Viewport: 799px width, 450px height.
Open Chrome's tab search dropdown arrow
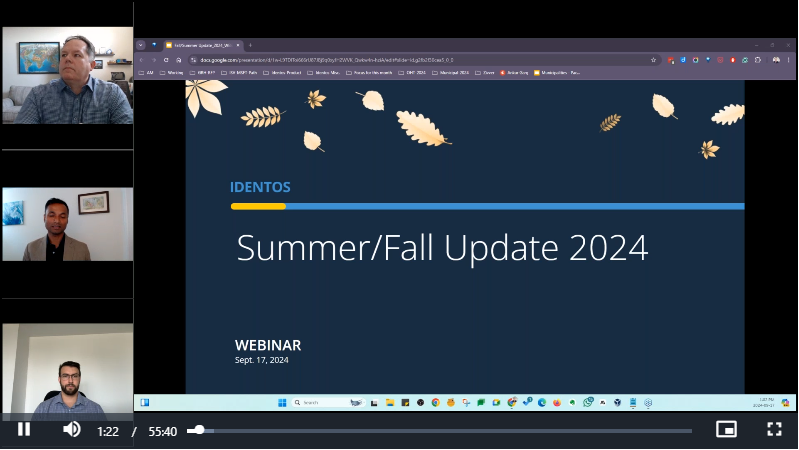[141, 45]
